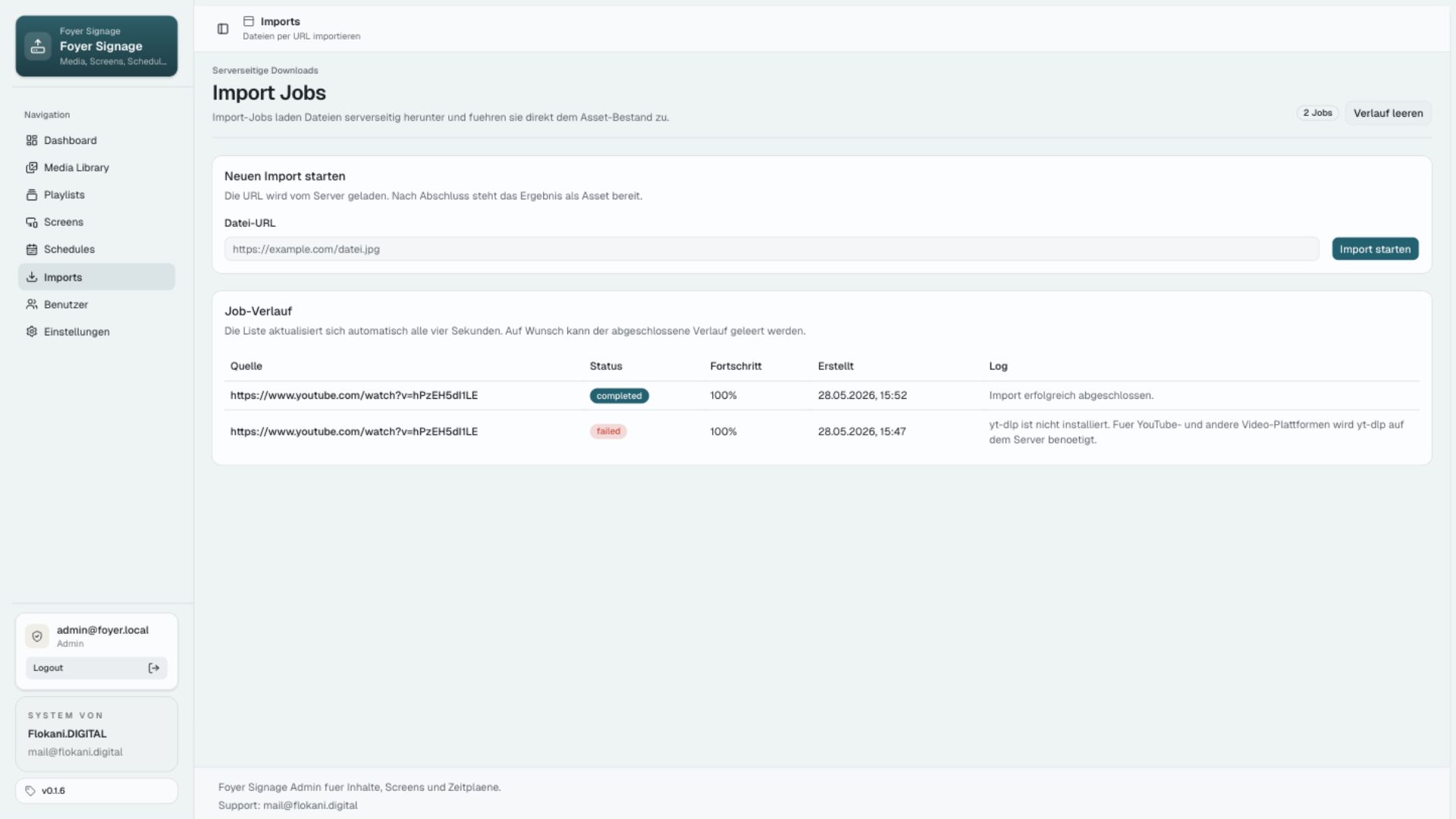Open the Dashboard page
Image resolution: width=1456 pixels, height=819 pixels.
click(x=96, y=140)
